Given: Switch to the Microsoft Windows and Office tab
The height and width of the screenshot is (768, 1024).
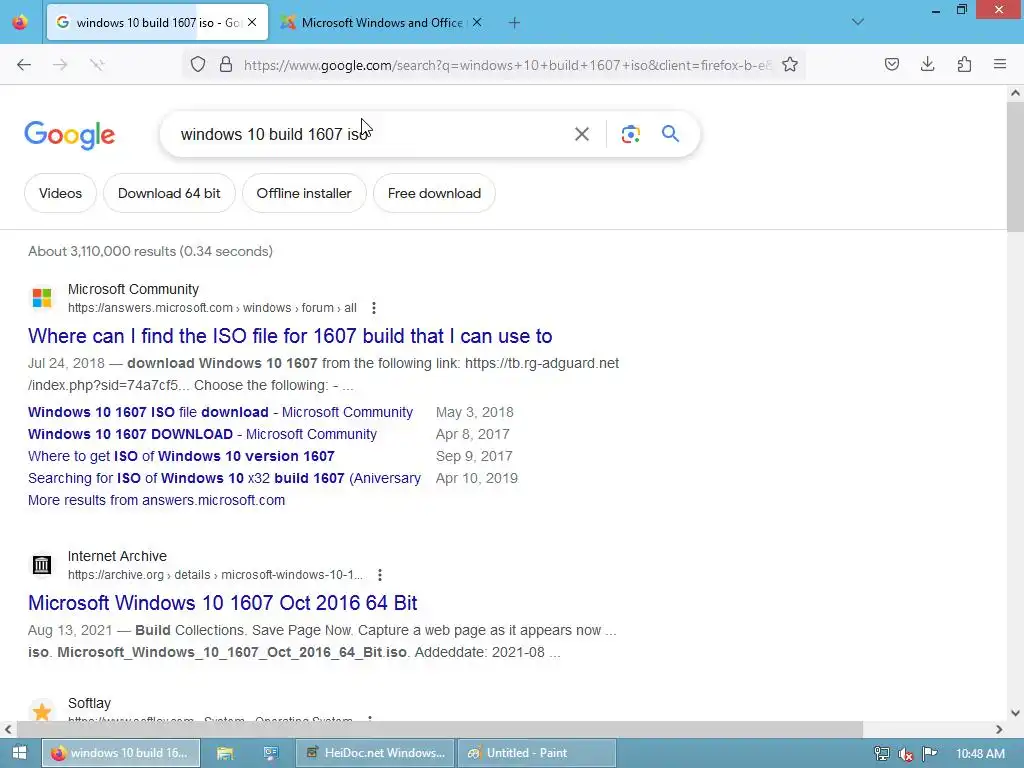Looking at the screenshot, I should (381, 22).
